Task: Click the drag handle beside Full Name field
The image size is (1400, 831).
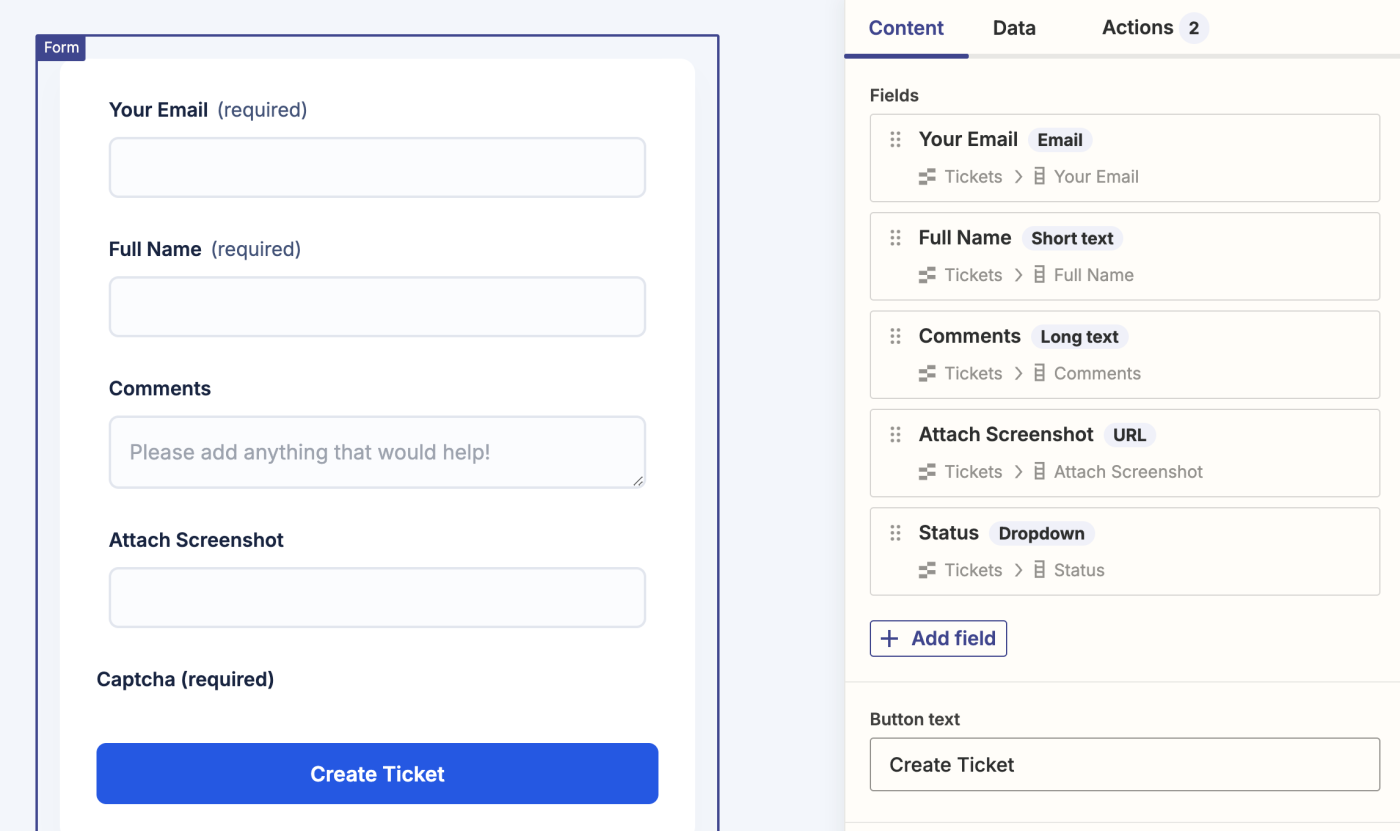Action: [x=896, y=238]
